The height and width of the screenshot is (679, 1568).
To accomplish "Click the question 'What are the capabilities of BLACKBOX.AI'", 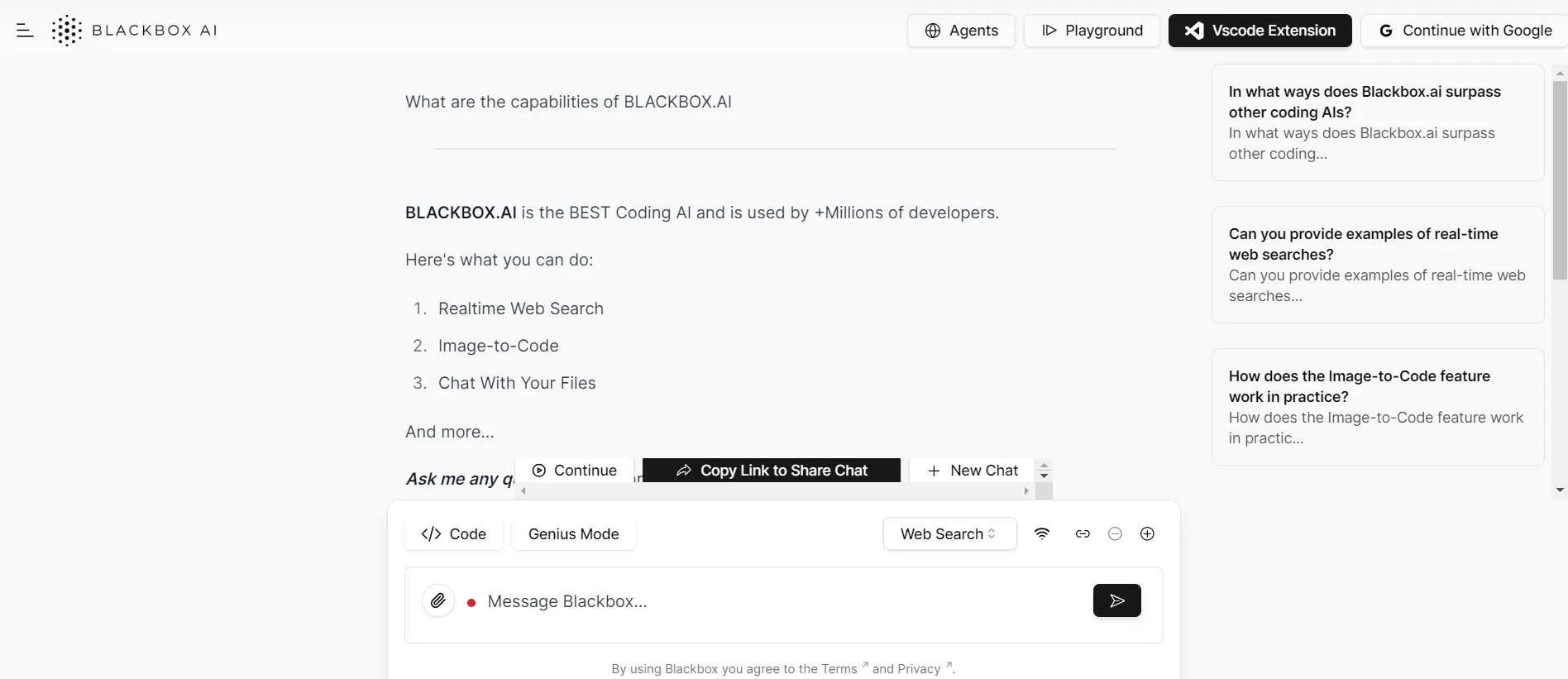I will click(x=568, y=102).
